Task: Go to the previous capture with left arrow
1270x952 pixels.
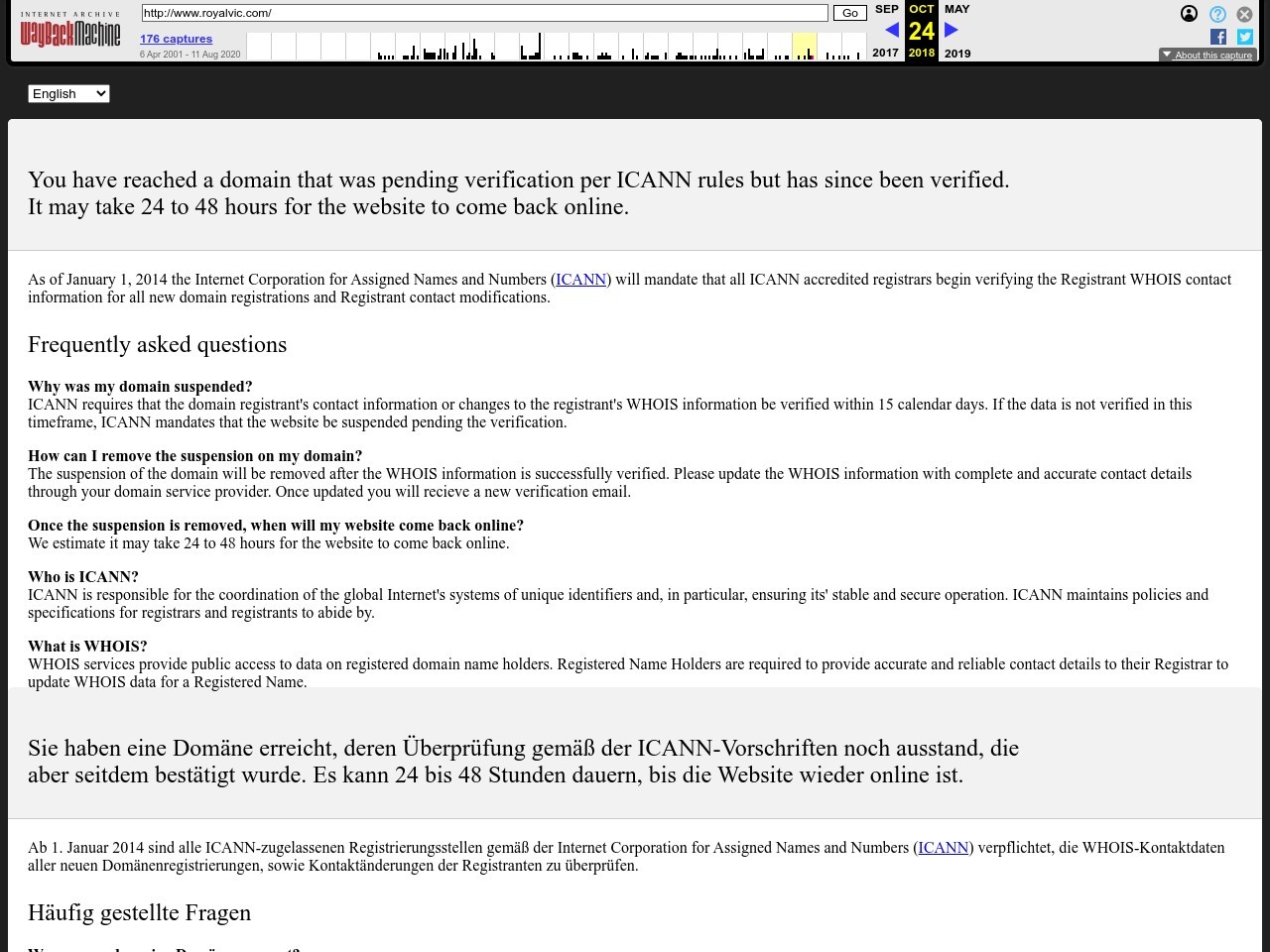Action: tap(891, 31)
